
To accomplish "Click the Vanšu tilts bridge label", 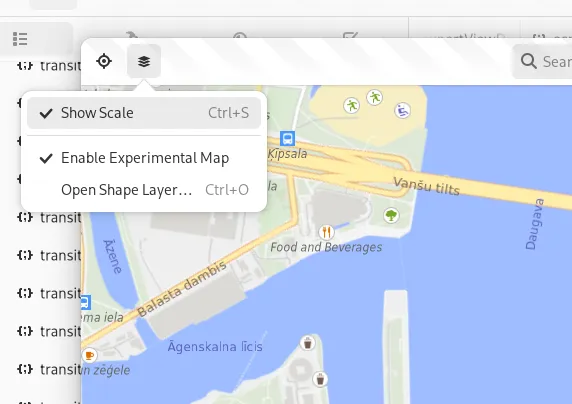I will pyautogui.click(x=426, y=186).
